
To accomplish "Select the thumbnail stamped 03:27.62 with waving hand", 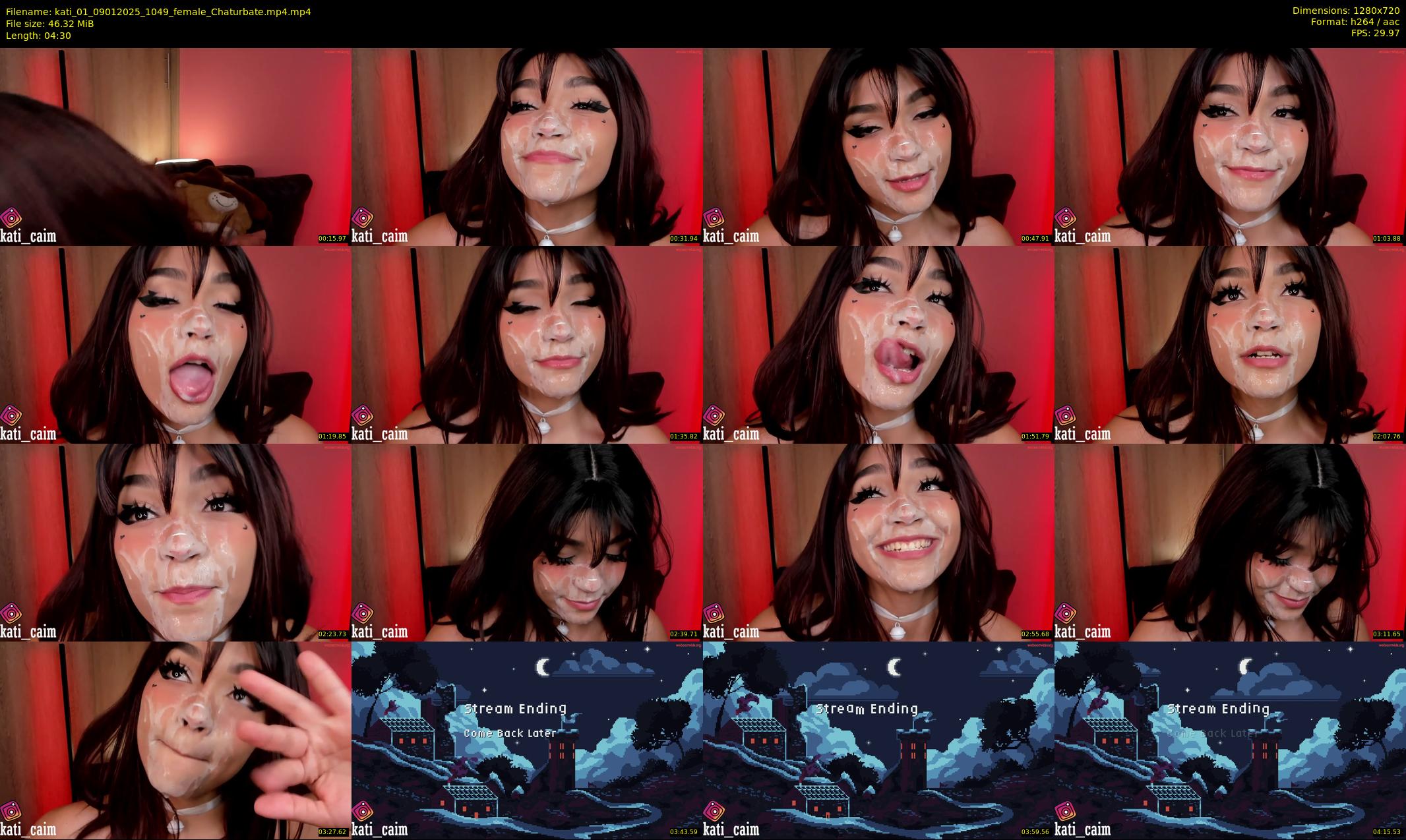I will pos(175,740).
